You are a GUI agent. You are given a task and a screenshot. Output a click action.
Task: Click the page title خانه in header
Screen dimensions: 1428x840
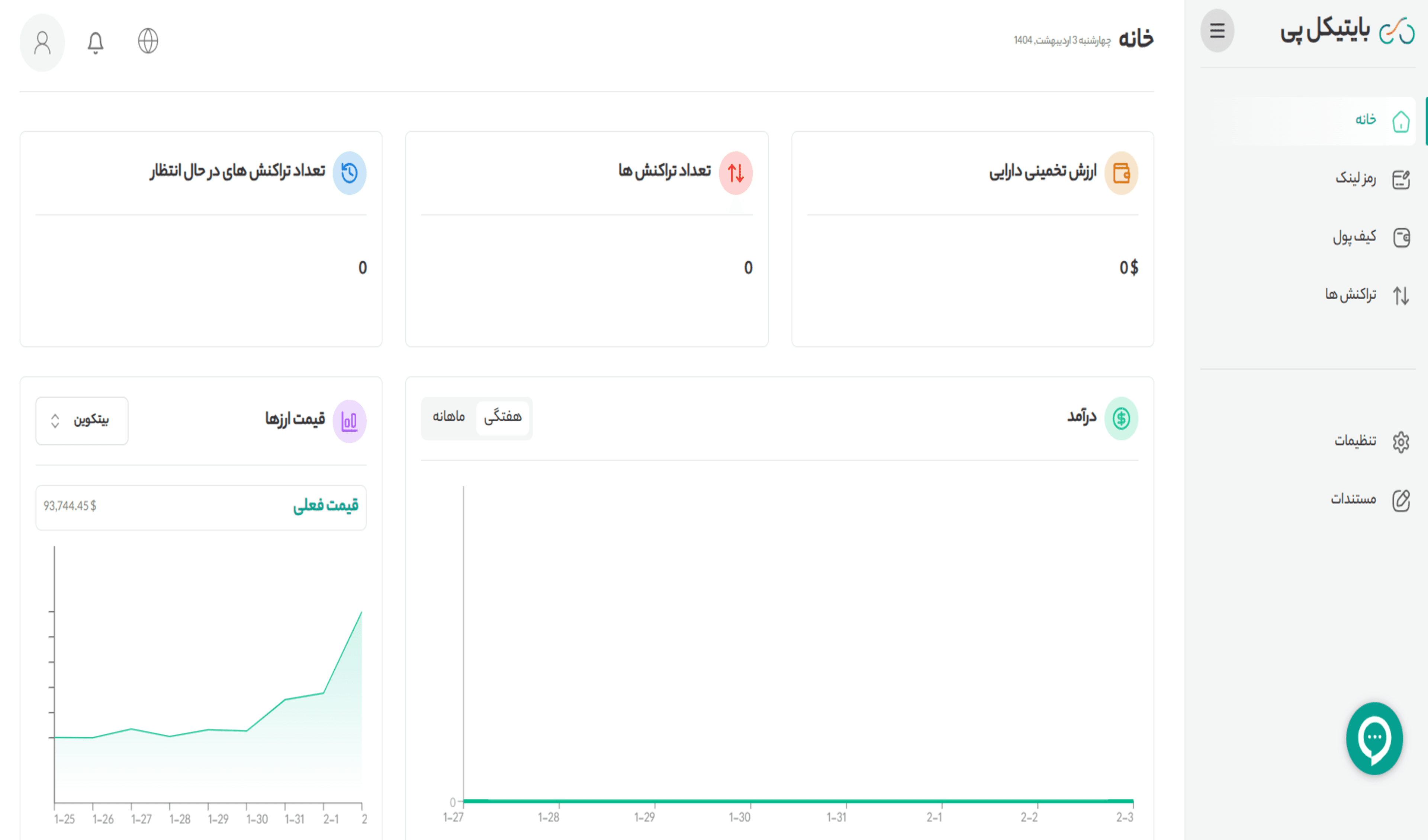[1136, 39]
